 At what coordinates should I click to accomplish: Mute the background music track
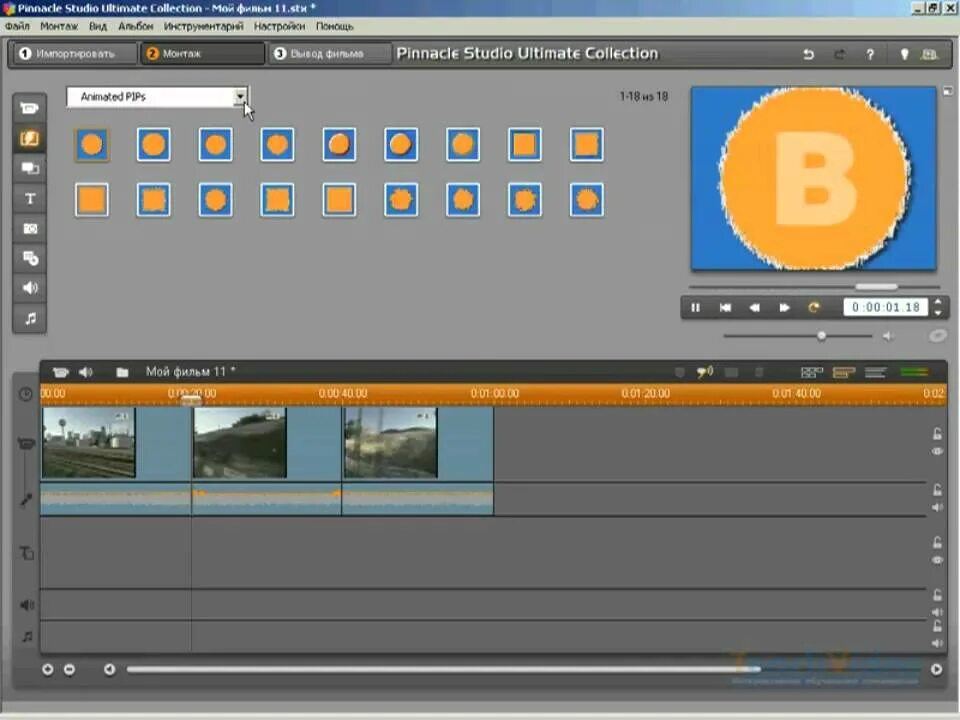coord(937,643)
